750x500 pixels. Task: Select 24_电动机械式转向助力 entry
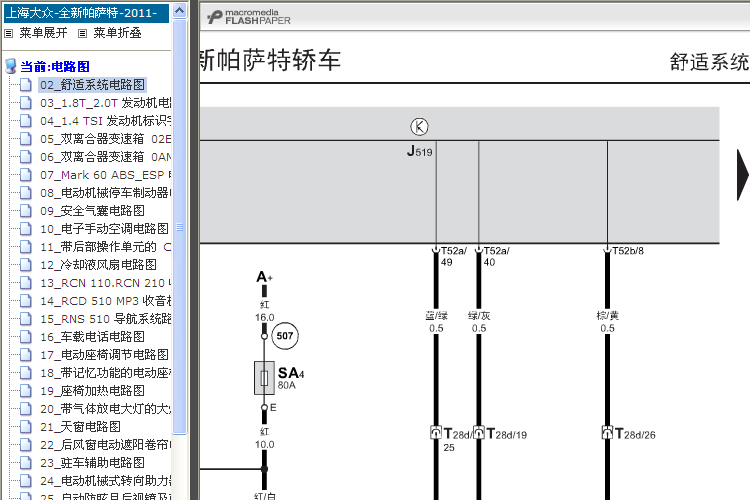point(105,480)
